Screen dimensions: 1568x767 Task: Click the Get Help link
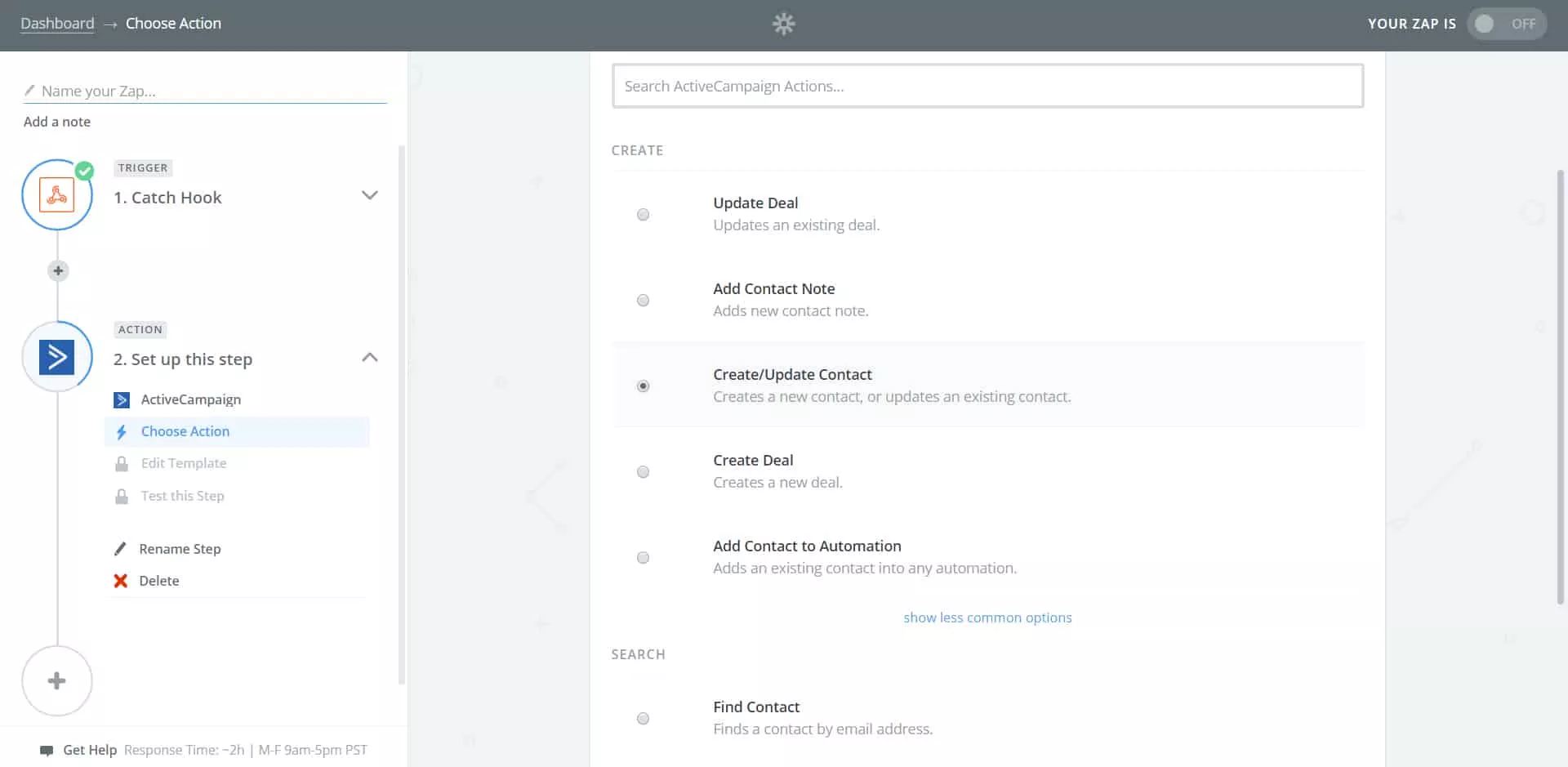[x=90, y=750]
